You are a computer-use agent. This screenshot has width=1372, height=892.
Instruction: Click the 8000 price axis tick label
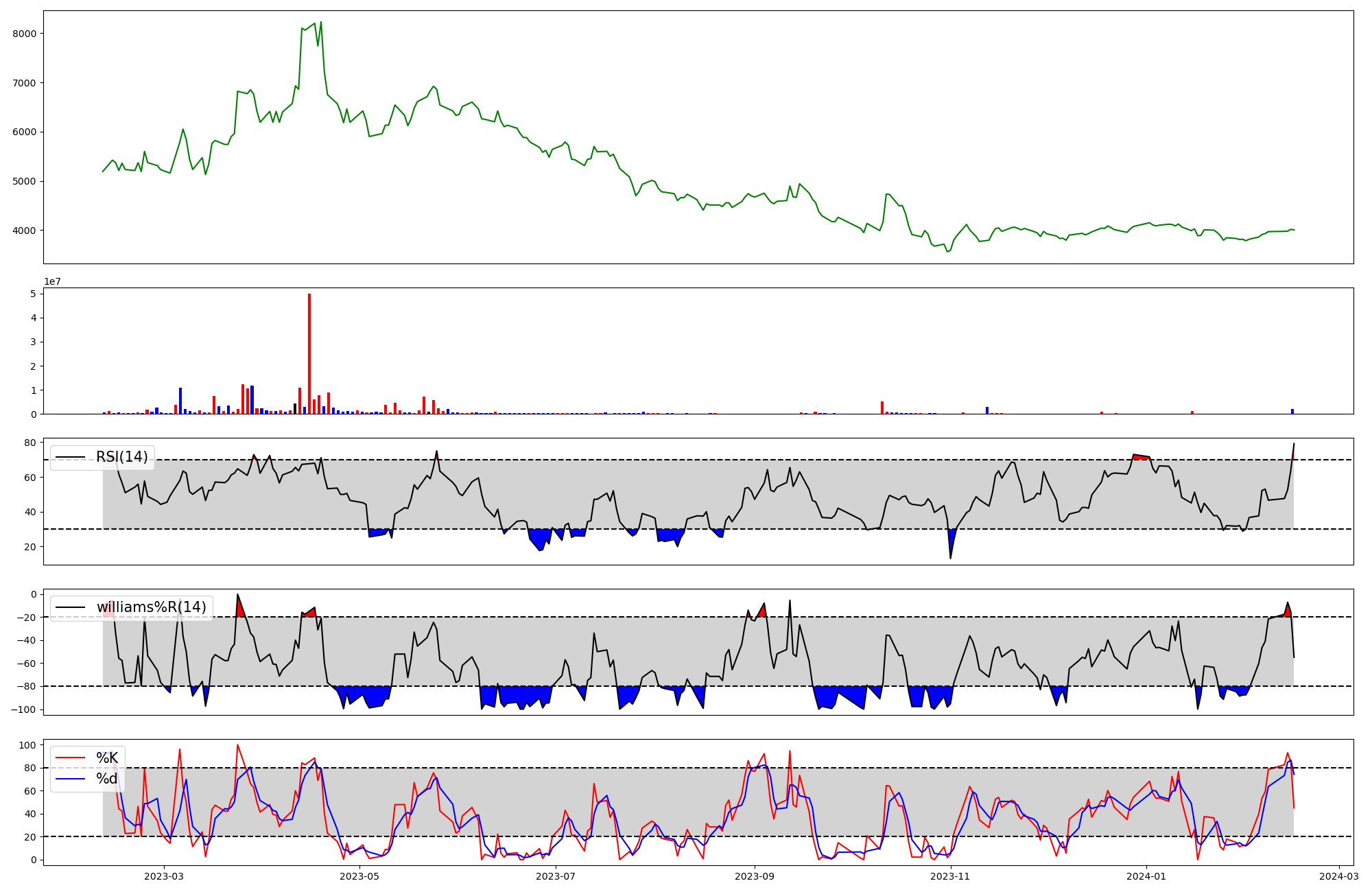coord(25,34)
